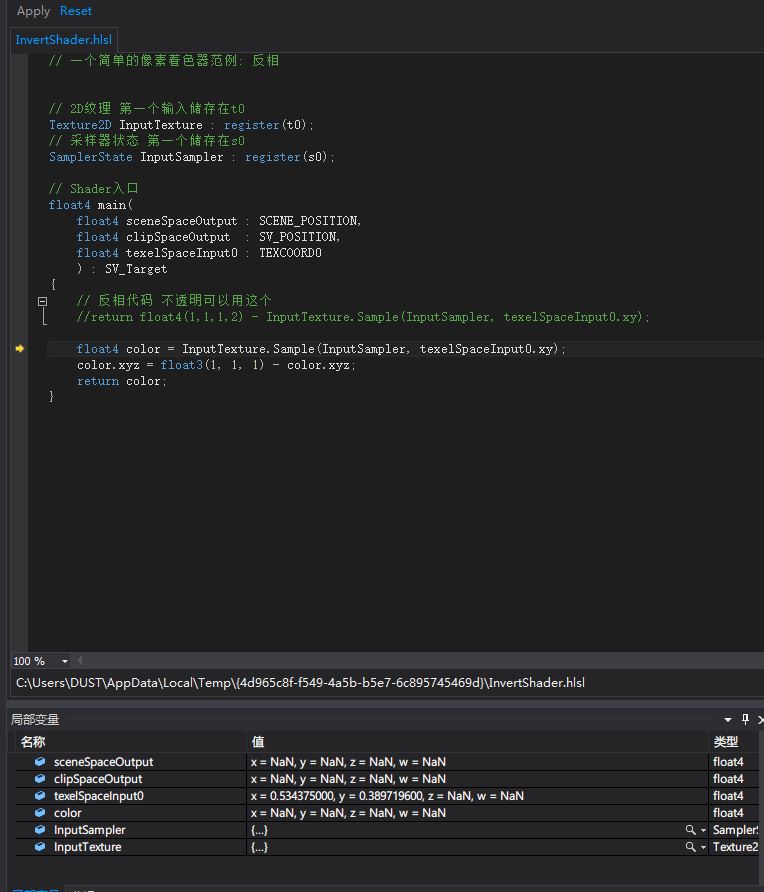Click the 'float4 texelSpaceInput0 : TEXCOORD0' line
This screenshot has width=764, height=892.
pyautogui.click(x=199, y=253)
